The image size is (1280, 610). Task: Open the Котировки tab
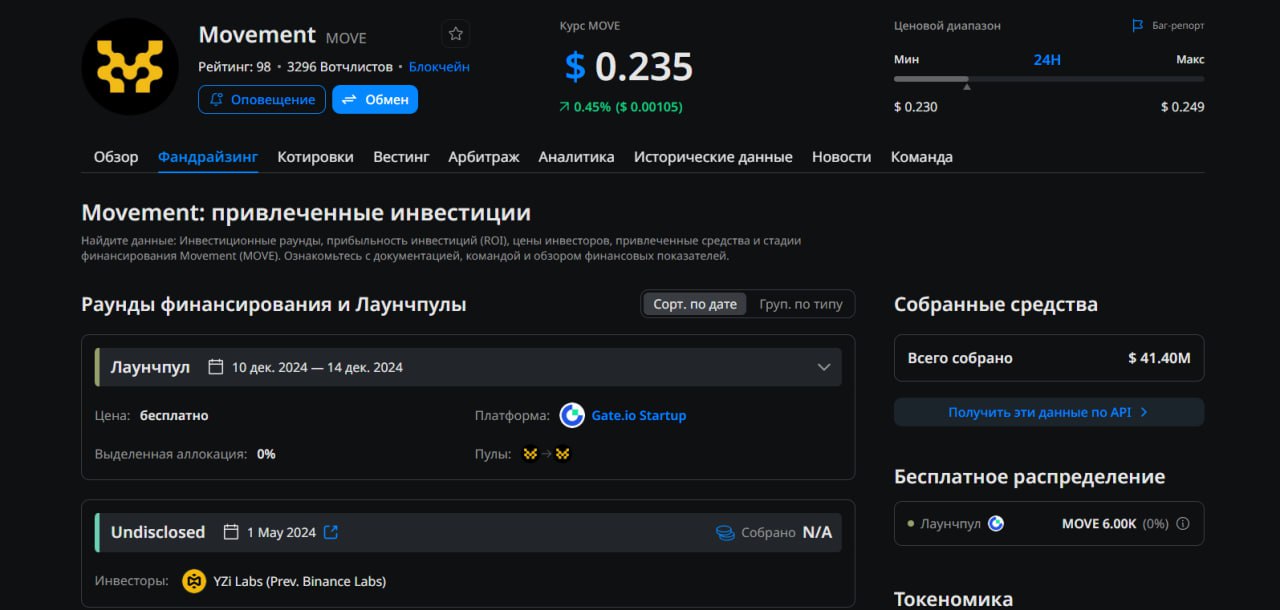(x=315, y=157)
